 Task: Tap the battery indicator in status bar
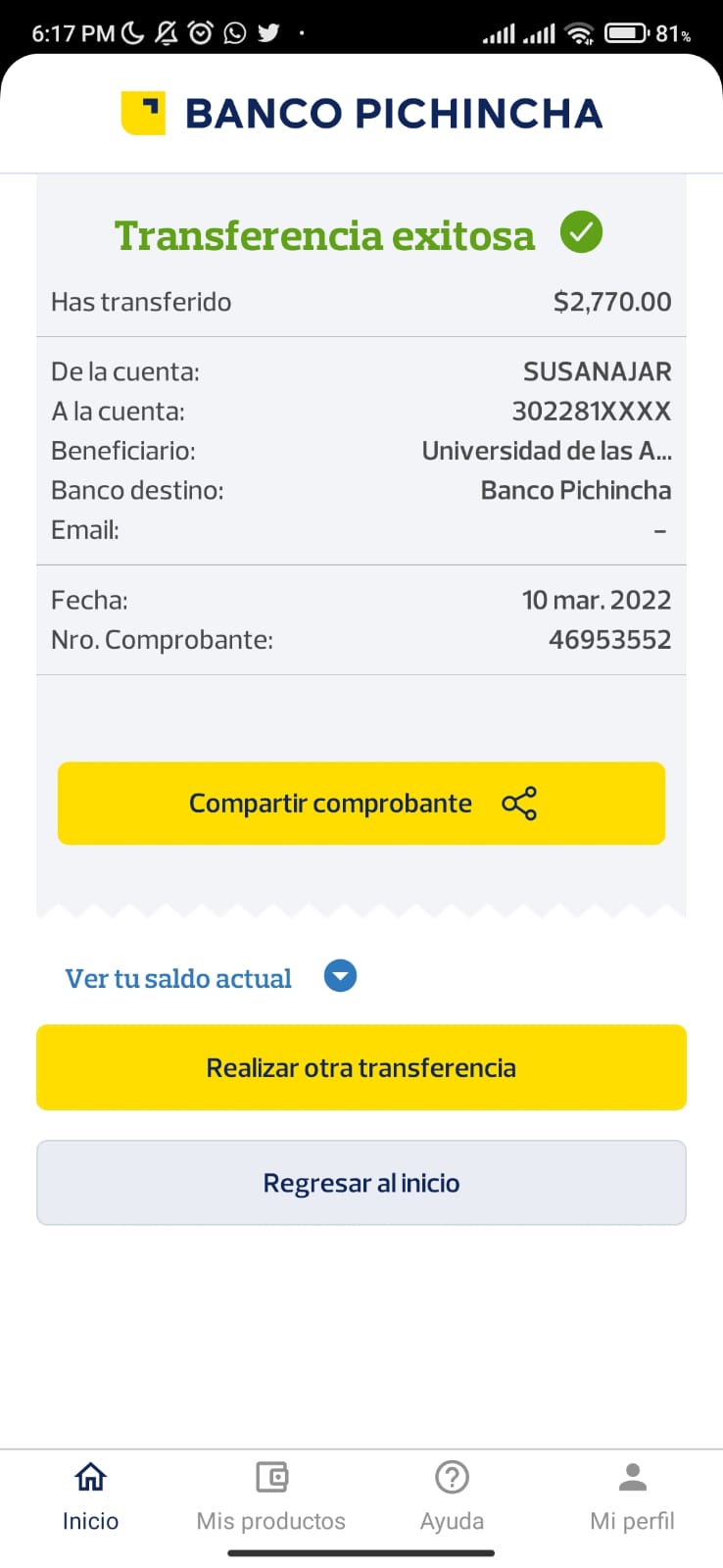(627, 33)
